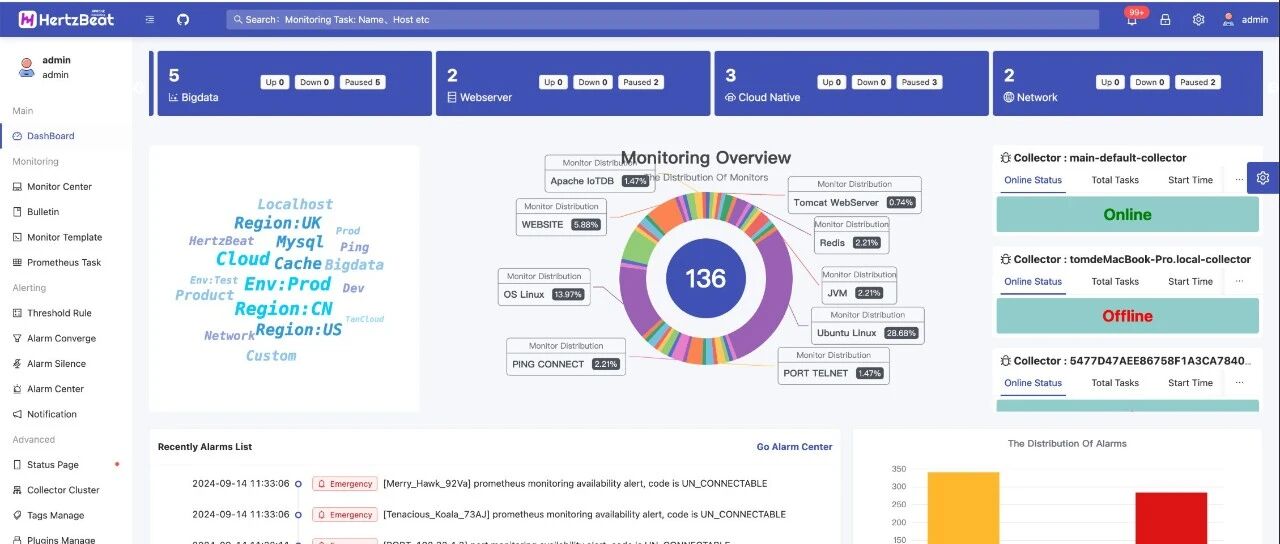
Task: Click the OS Linux 13.97% distribution label
Action: pyautogui.click(x=544, y=288)
